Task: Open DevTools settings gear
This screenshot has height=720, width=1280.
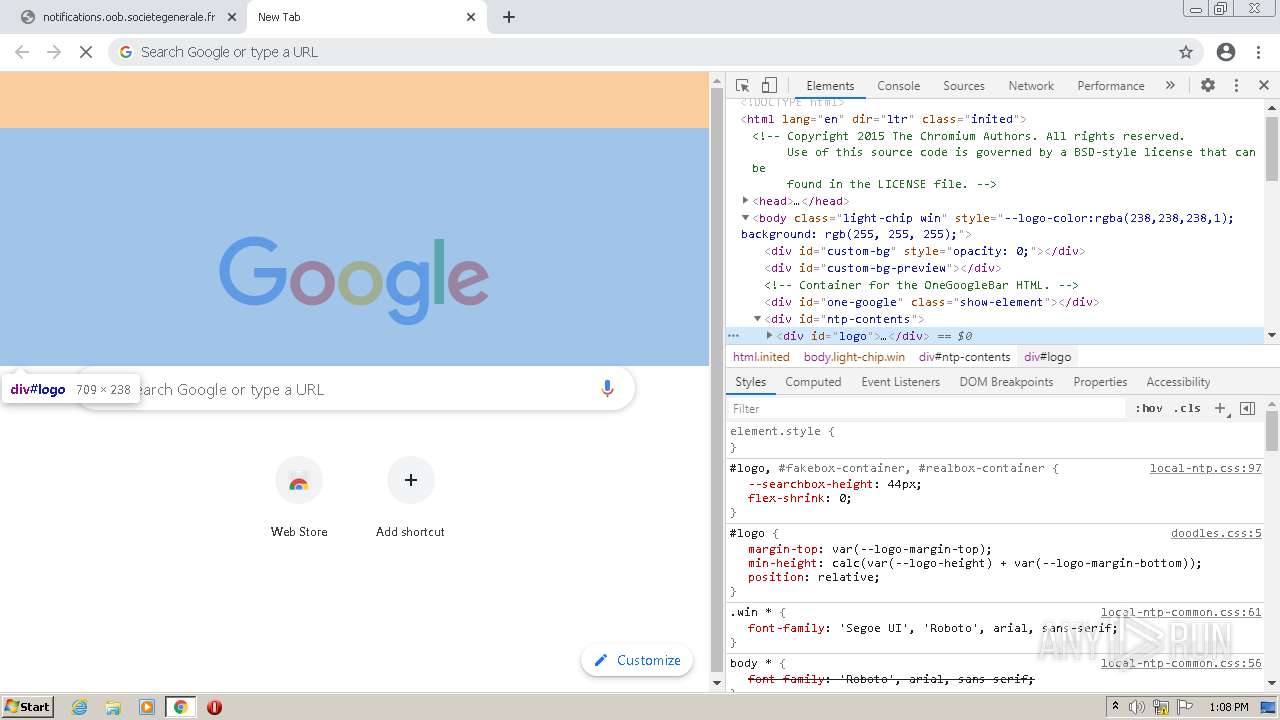Action: click(x=1208, y=86)
